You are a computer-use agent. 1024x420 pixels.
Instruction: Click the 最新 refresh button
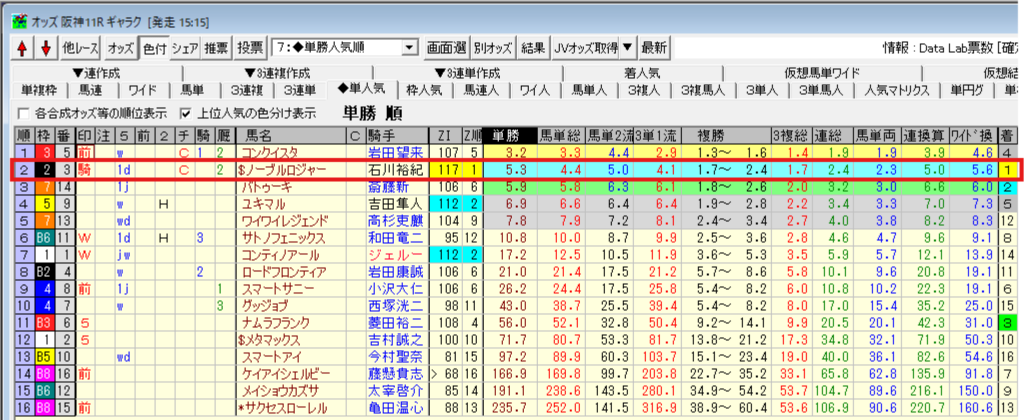click(654, 48)
